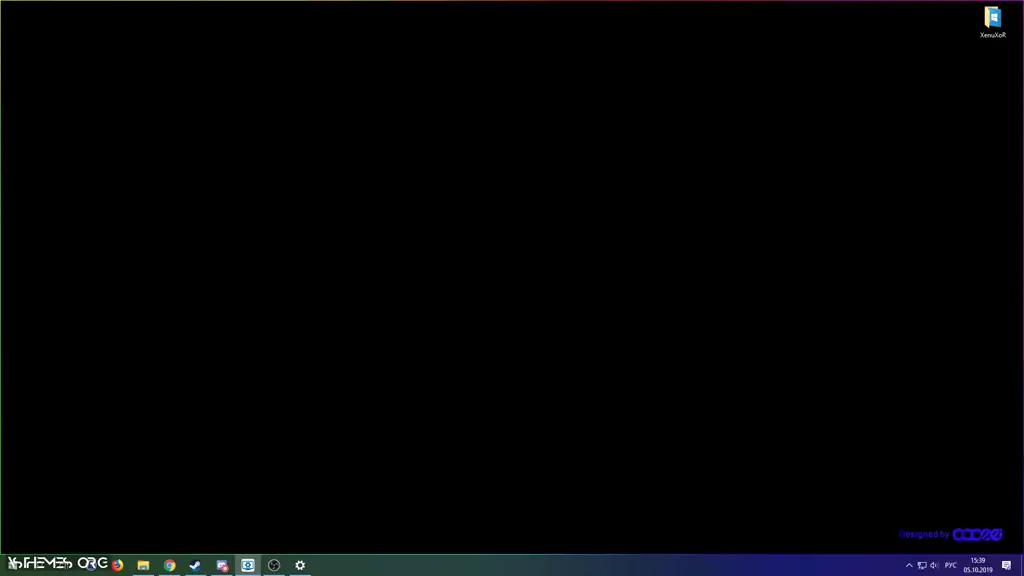1024x576 pixels.
Task: Open File Explorer from the taskbar
Action: point(143,565)
